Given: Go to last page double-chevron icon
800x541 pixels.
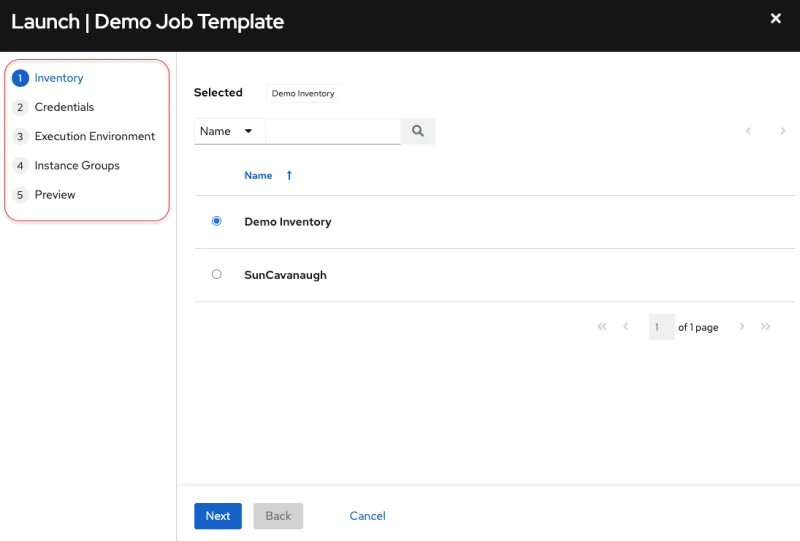Looking at the screenshot, I should click(766, 327).
